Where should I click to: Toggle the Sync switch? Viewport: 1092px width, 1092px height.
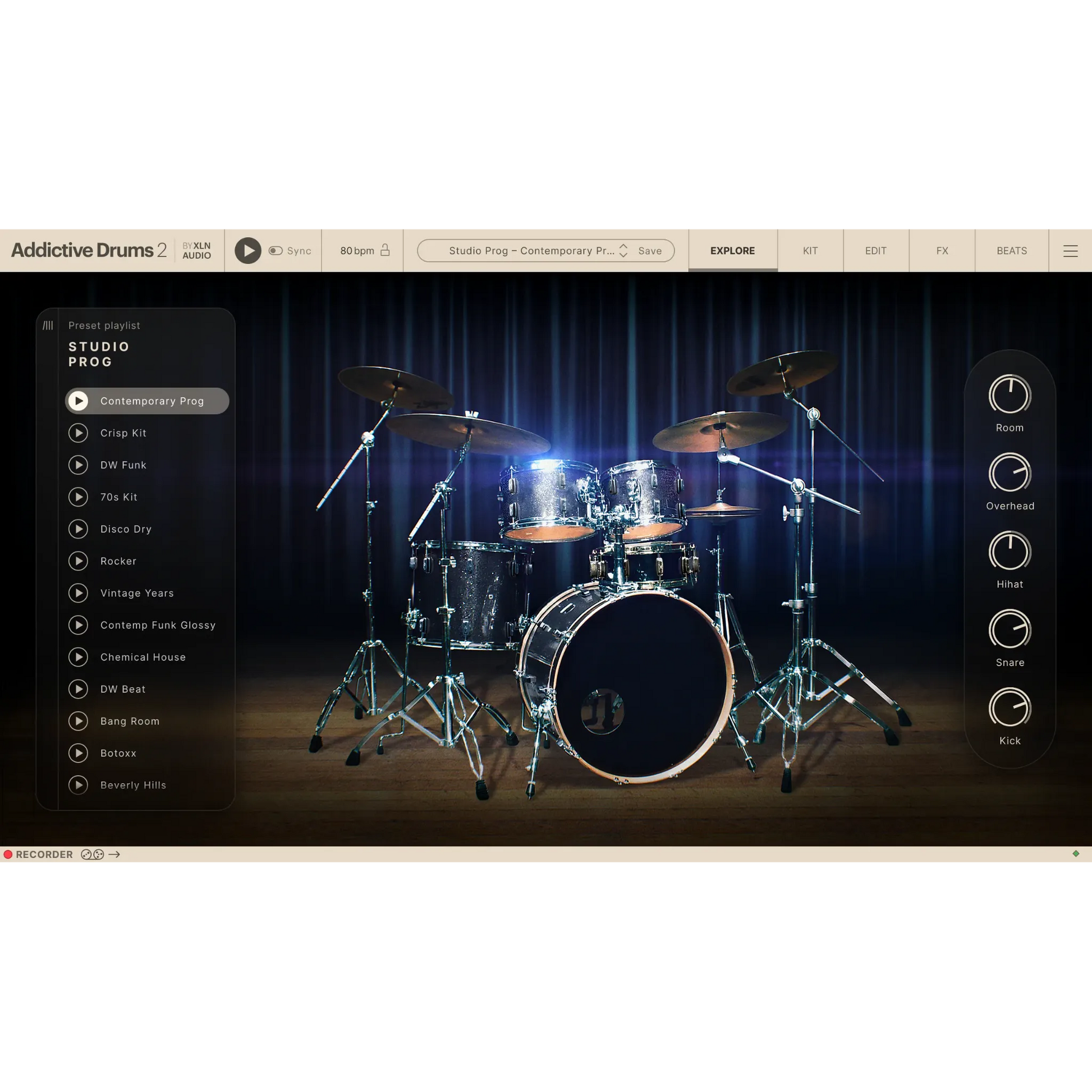click(x=276, y=250)
